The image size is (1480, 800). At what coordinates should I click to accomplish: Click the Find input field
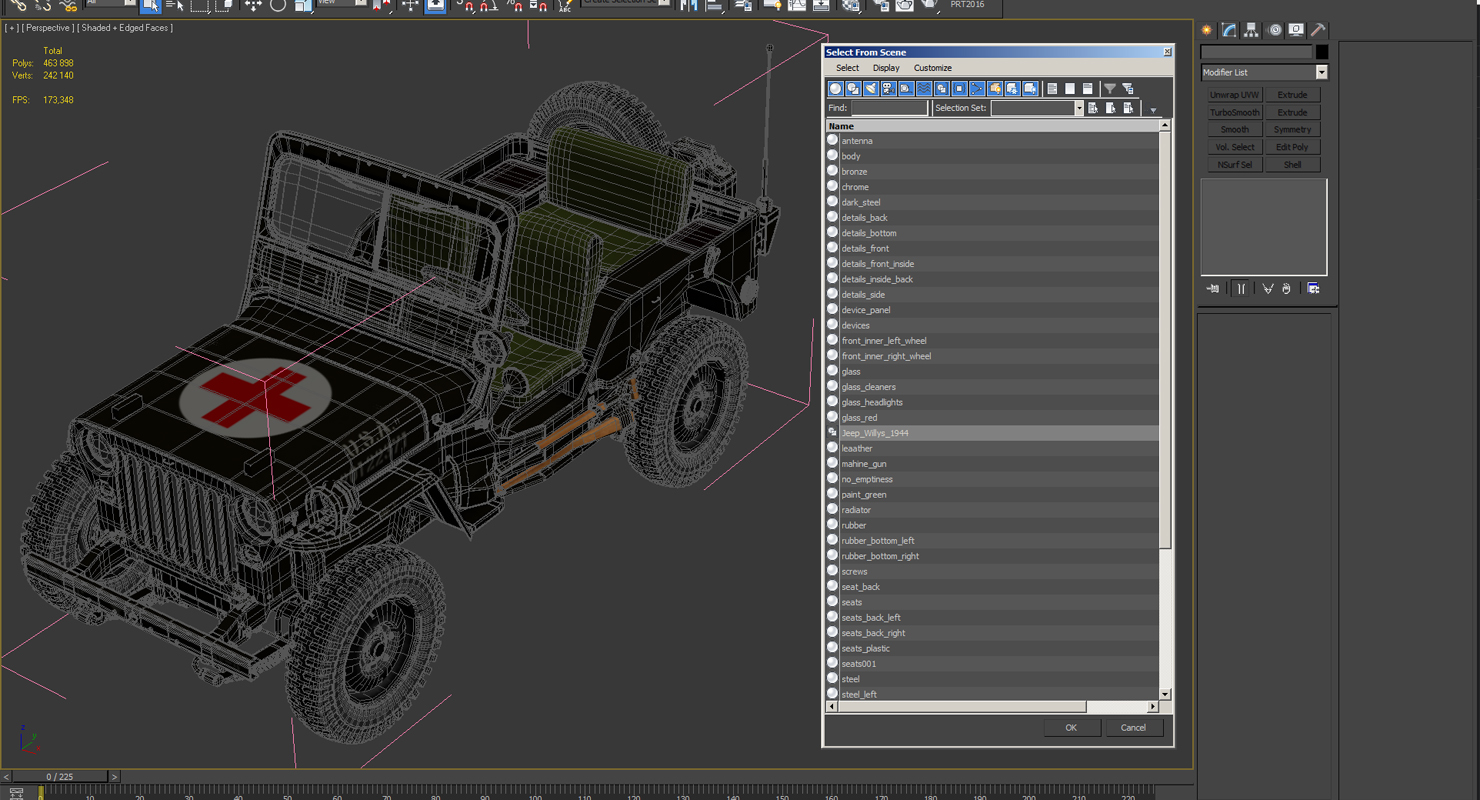(x=889, y=108)
